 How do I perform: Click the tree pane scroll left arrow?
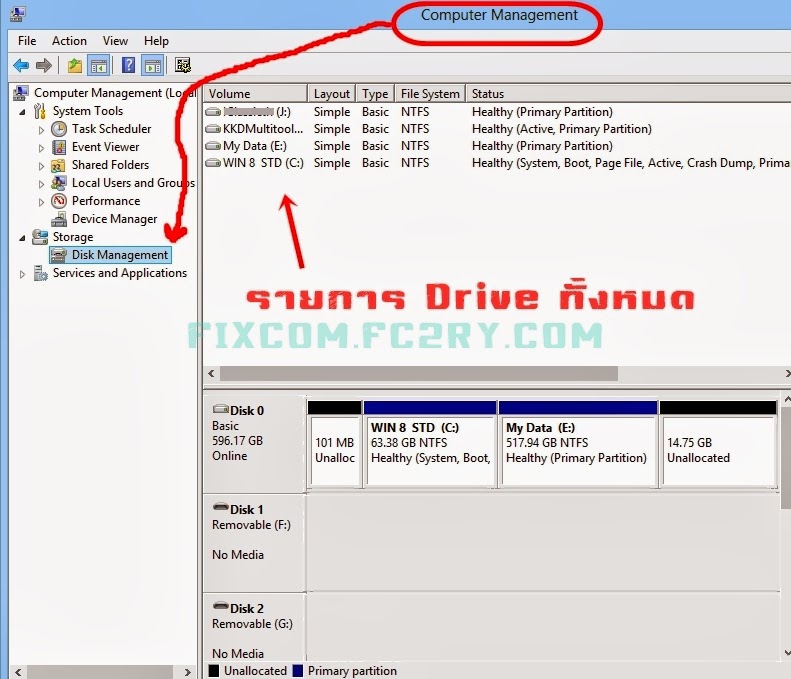click(18, 672)
